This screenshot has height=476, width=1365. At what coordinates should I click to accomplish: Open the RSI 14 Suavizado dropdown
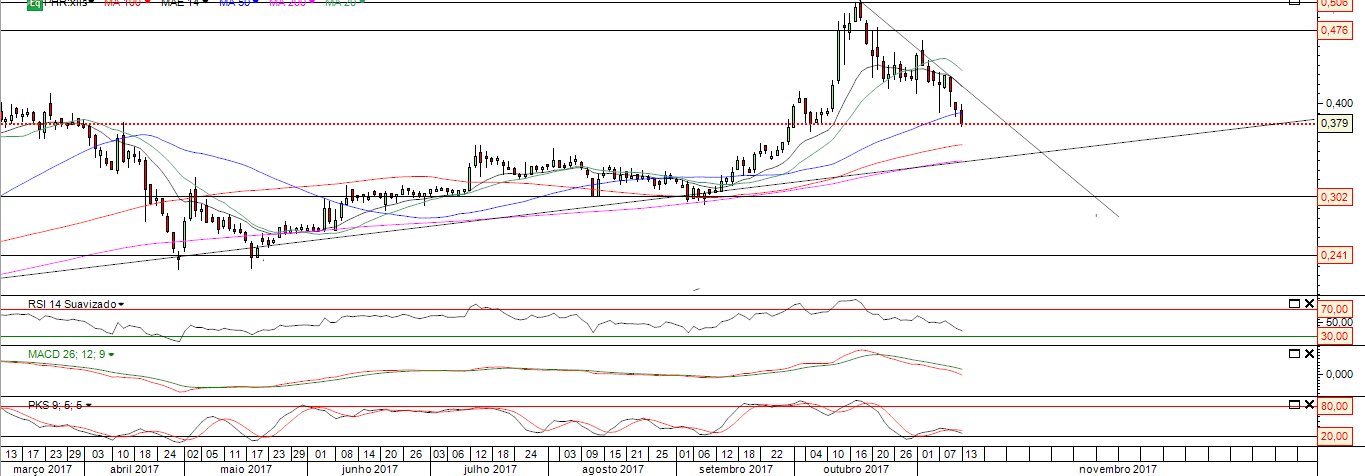pos(121,303)
